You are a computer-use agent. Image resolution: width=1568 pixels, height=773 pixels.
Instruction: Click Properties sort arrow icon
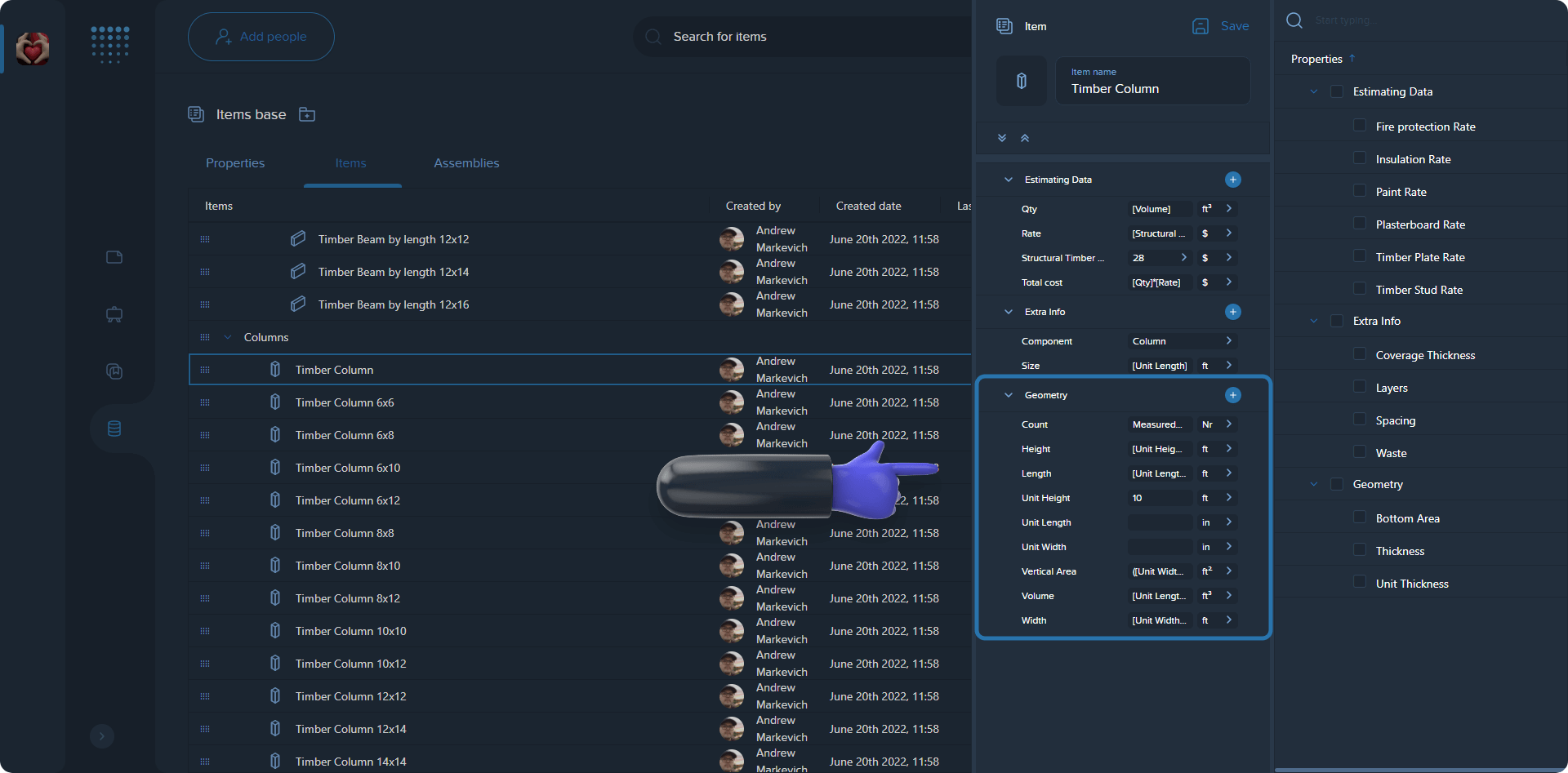(x=1352, y=58)
